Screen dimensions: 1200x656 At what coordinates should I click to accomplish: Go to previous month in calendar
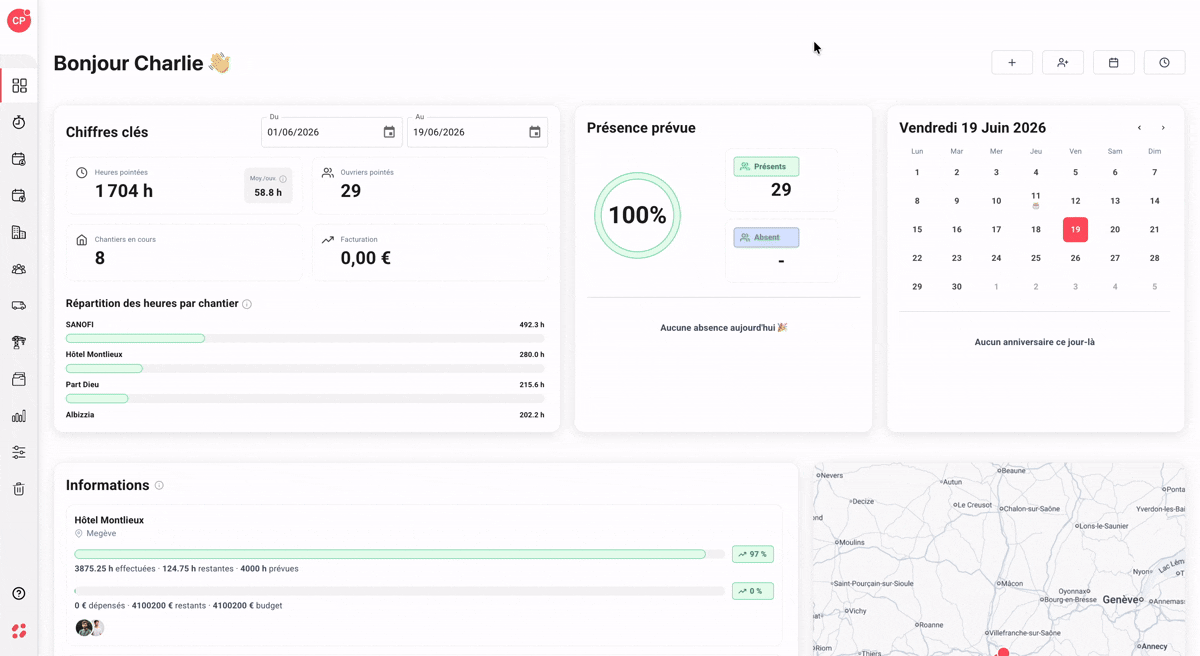(1139, 128)
